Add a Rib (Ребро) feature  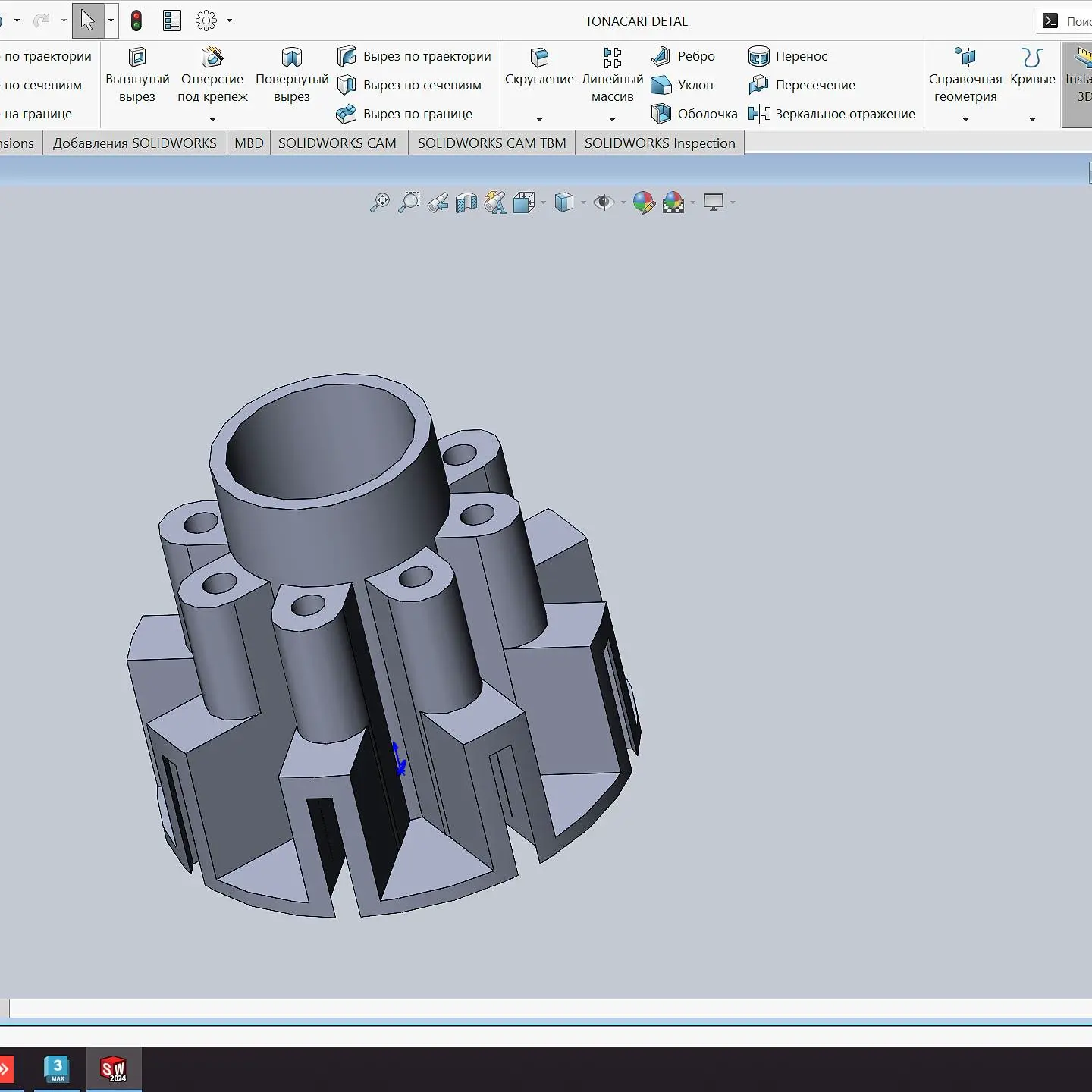click(x=683, y=56)
